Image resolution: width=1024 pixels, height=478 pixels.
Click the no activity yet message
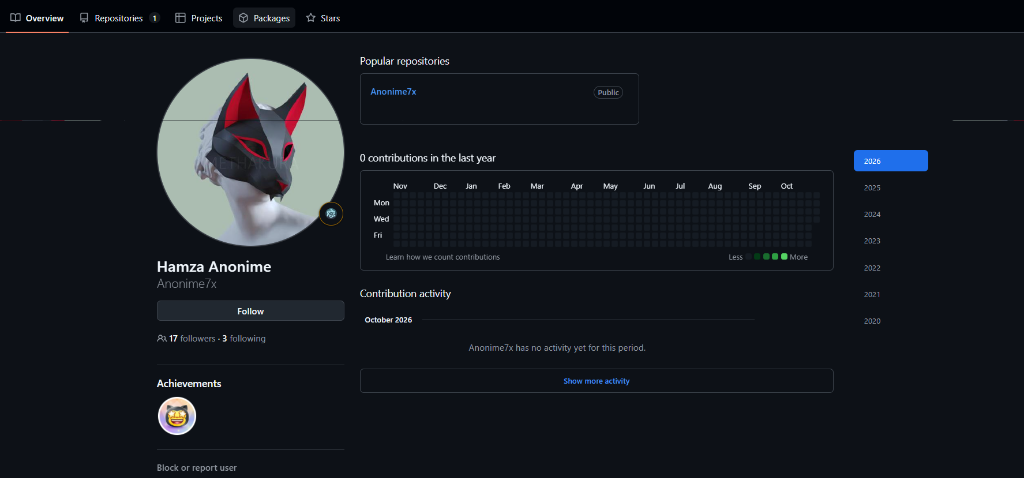[x=557, y=348]
